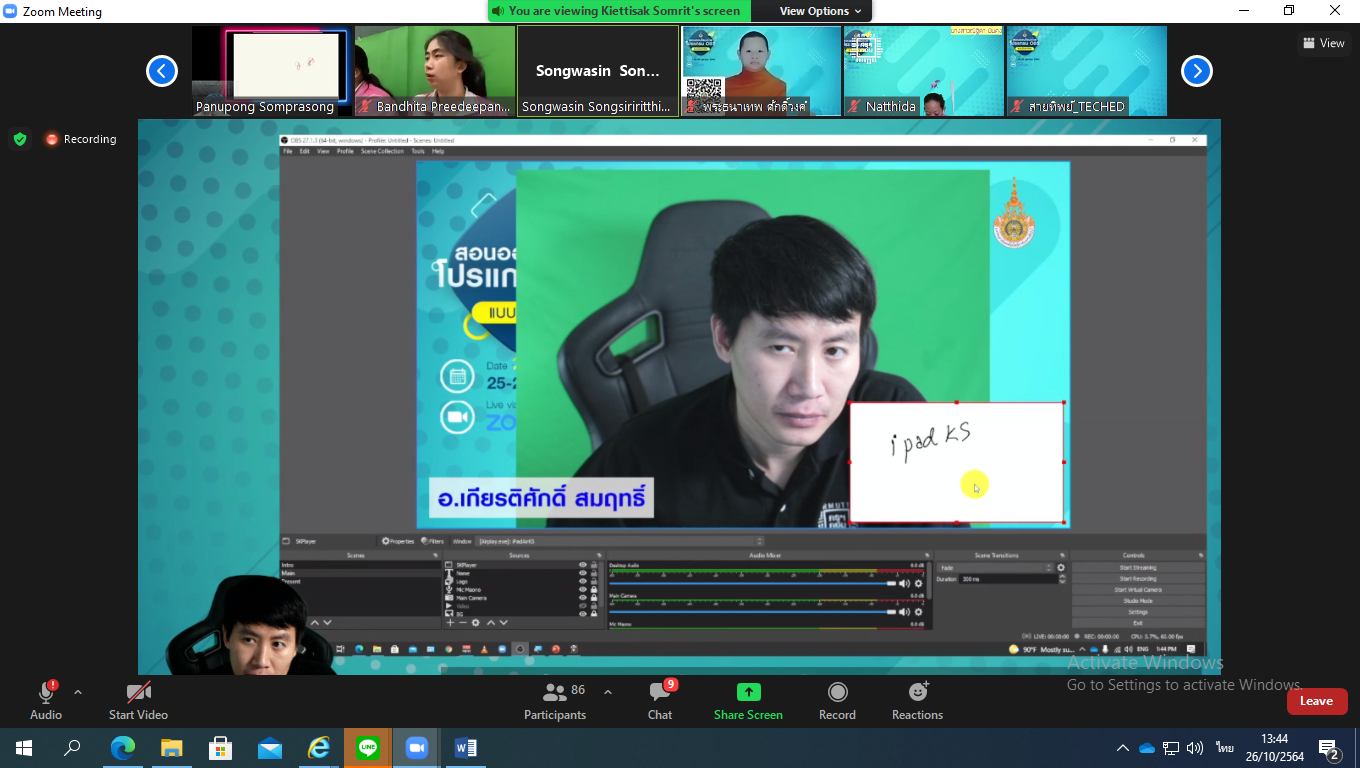Open LINE app from the taskbar

point(368,747)
